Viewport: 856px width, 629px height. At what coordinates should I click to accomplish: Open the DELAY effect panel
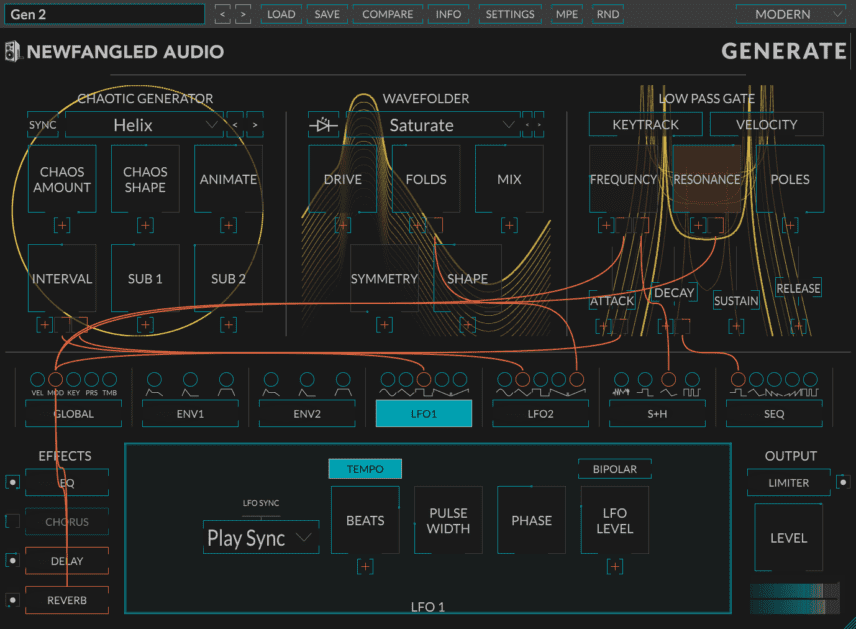coord(67,561)
